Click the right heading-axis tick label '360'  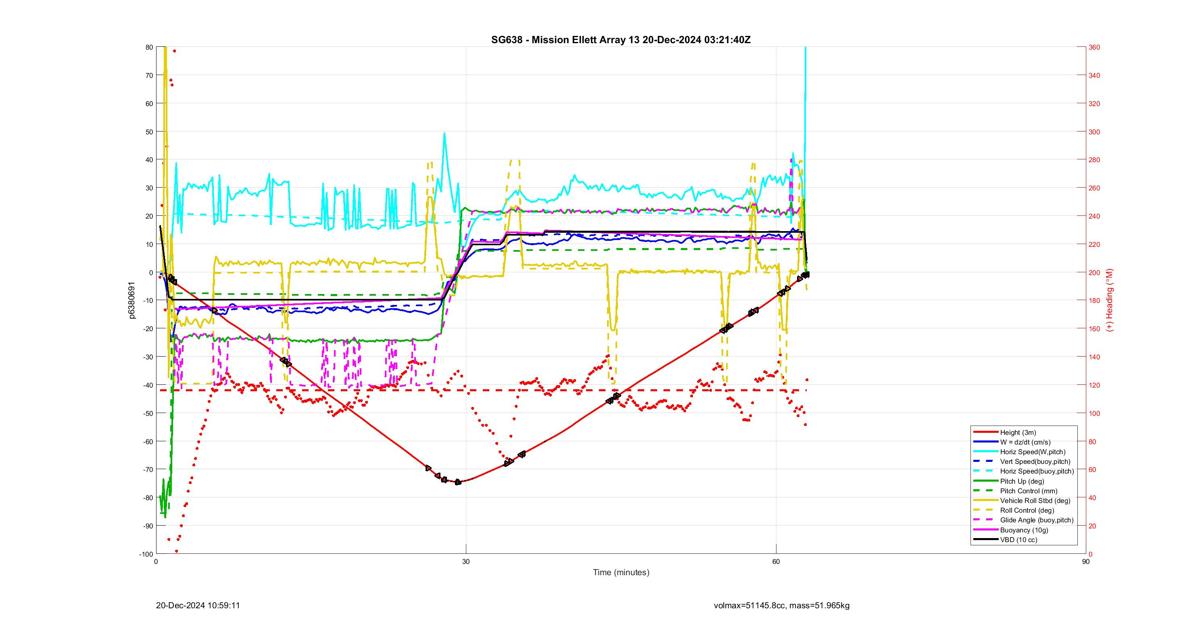[x=1095, y=47]
